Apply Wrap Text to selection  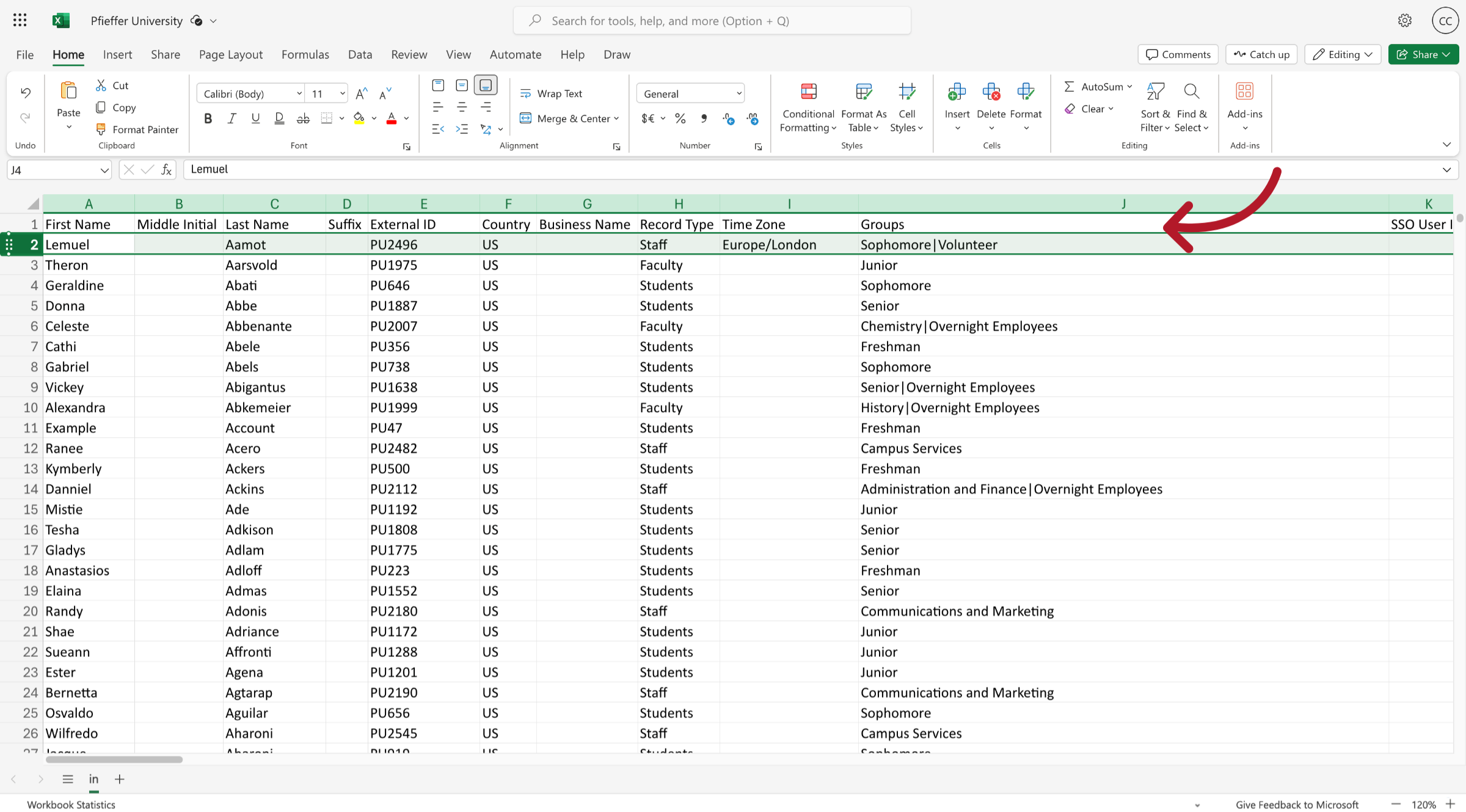(552, 93)
